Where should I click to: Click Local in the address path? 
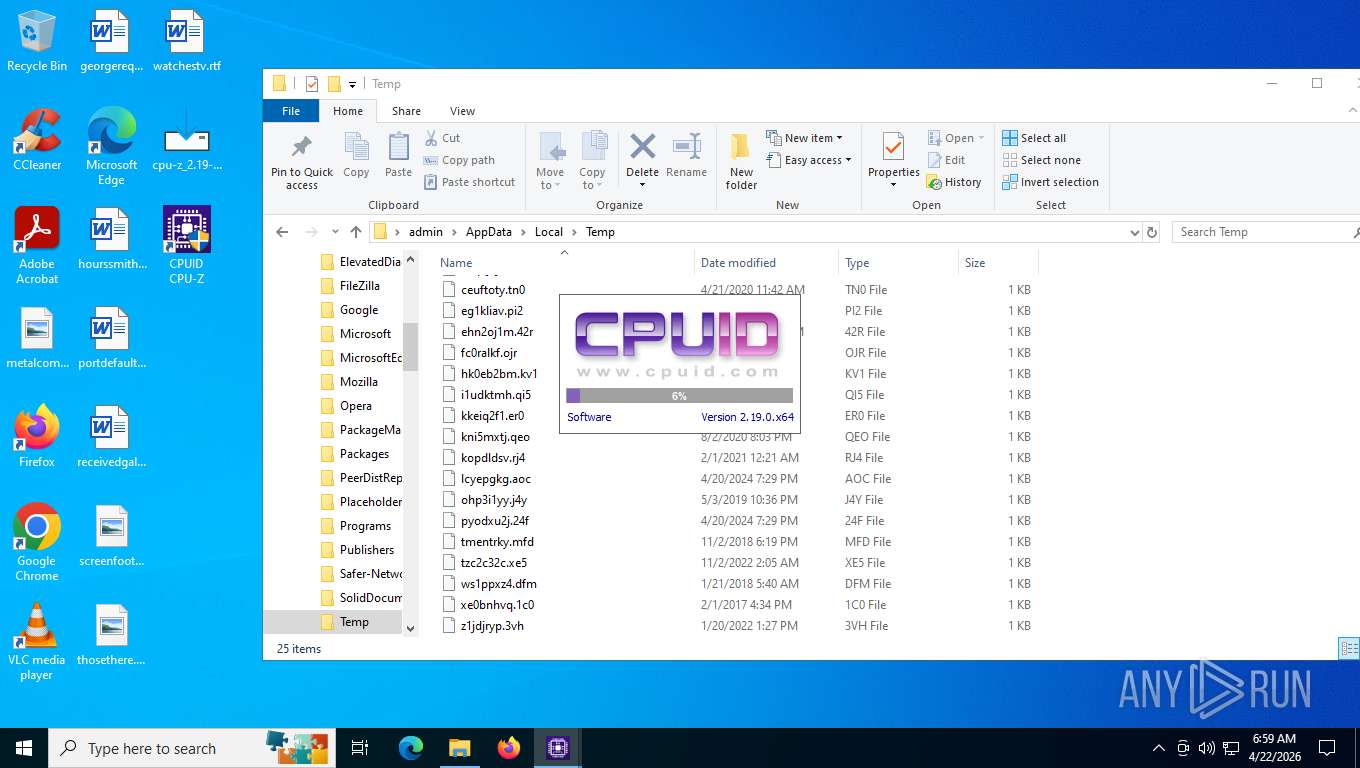[x=549, y=232]
